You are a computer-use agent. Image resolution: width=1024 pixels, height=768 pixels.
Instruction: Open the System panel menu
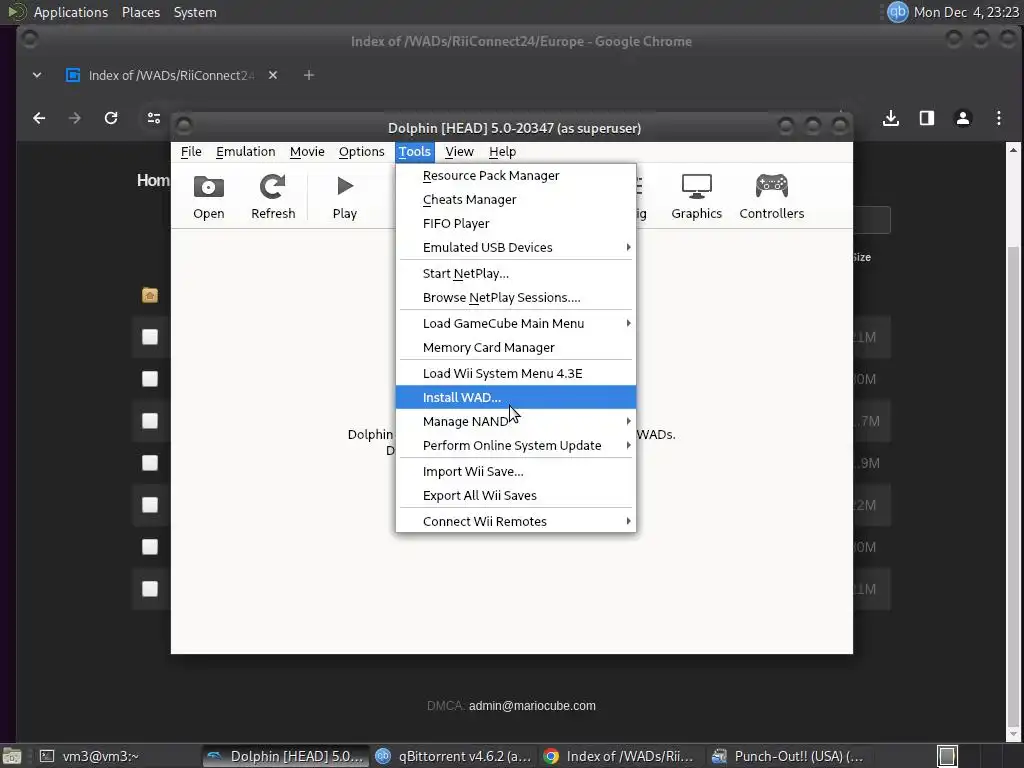pyautogui.click(x=195, y=12)
